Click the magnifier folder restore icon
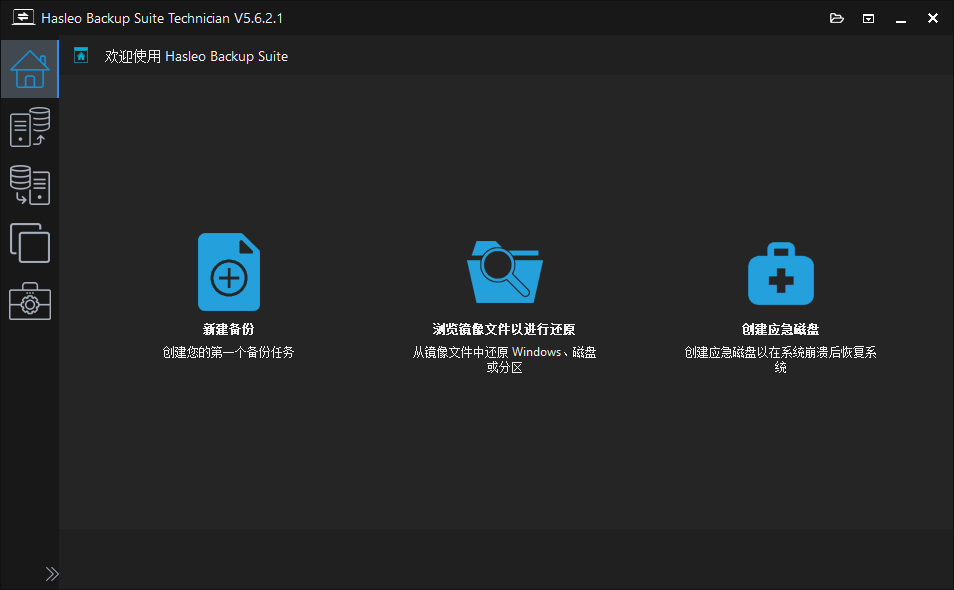The image size is (954, 590). pyautogui.click(x=504, y=271)
